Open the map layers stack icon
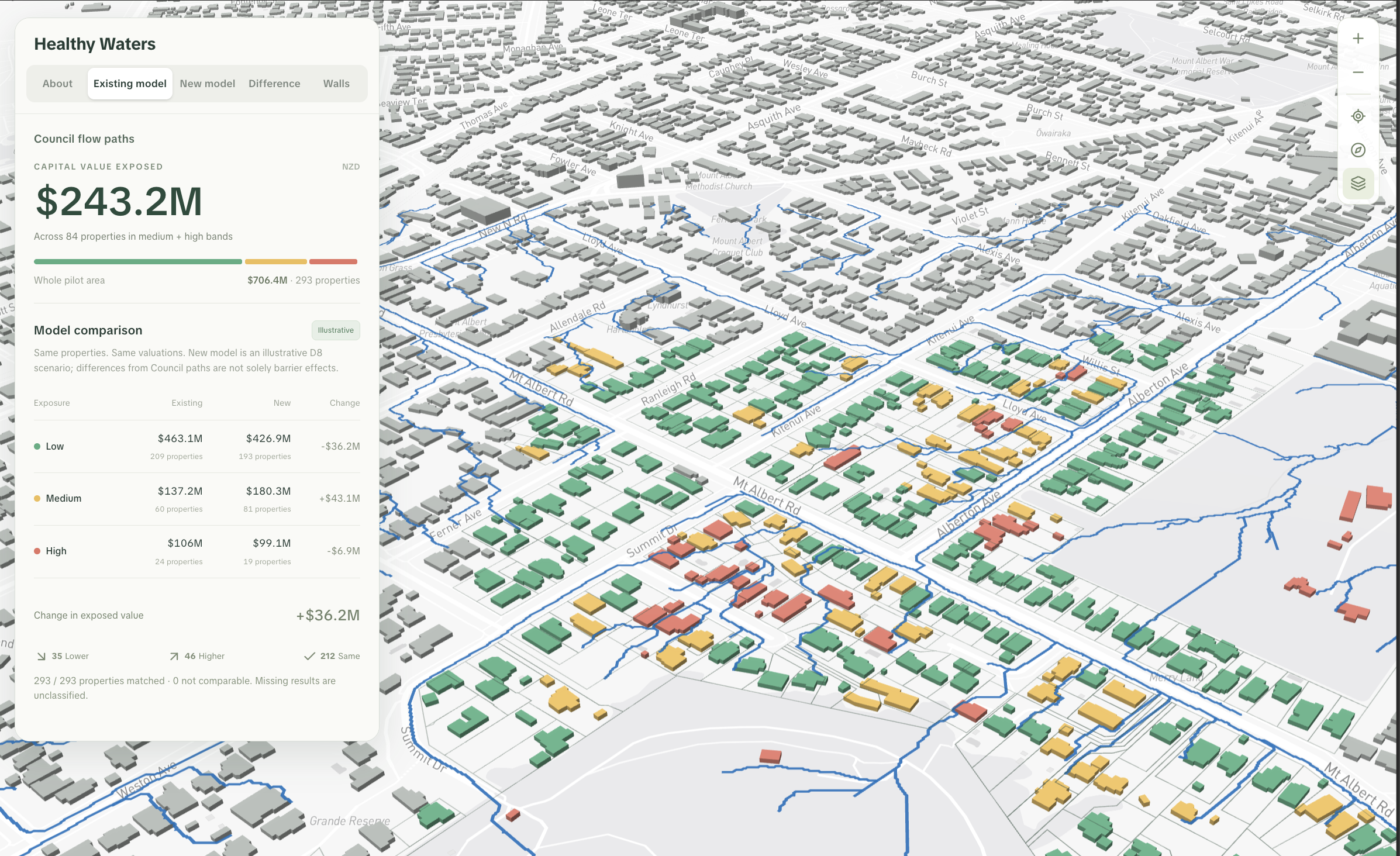 pyautogui.click(x=1358, y=184)
